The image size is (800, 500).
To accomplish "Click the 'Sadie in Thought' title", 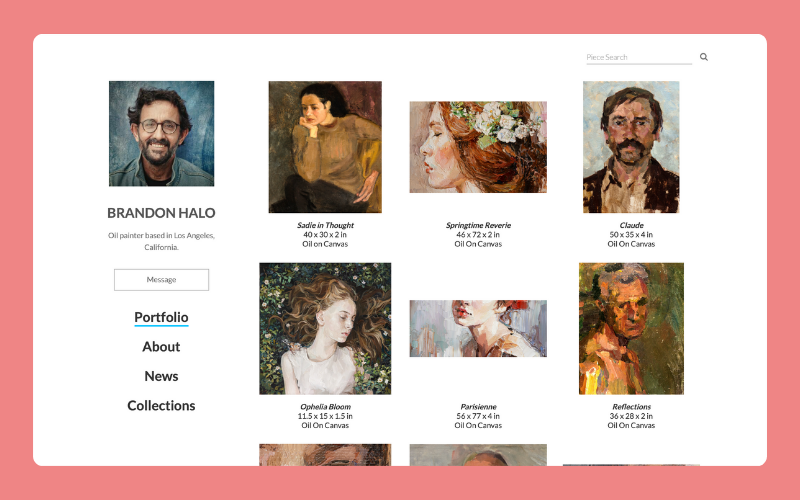I will click(x=325, y=225).
